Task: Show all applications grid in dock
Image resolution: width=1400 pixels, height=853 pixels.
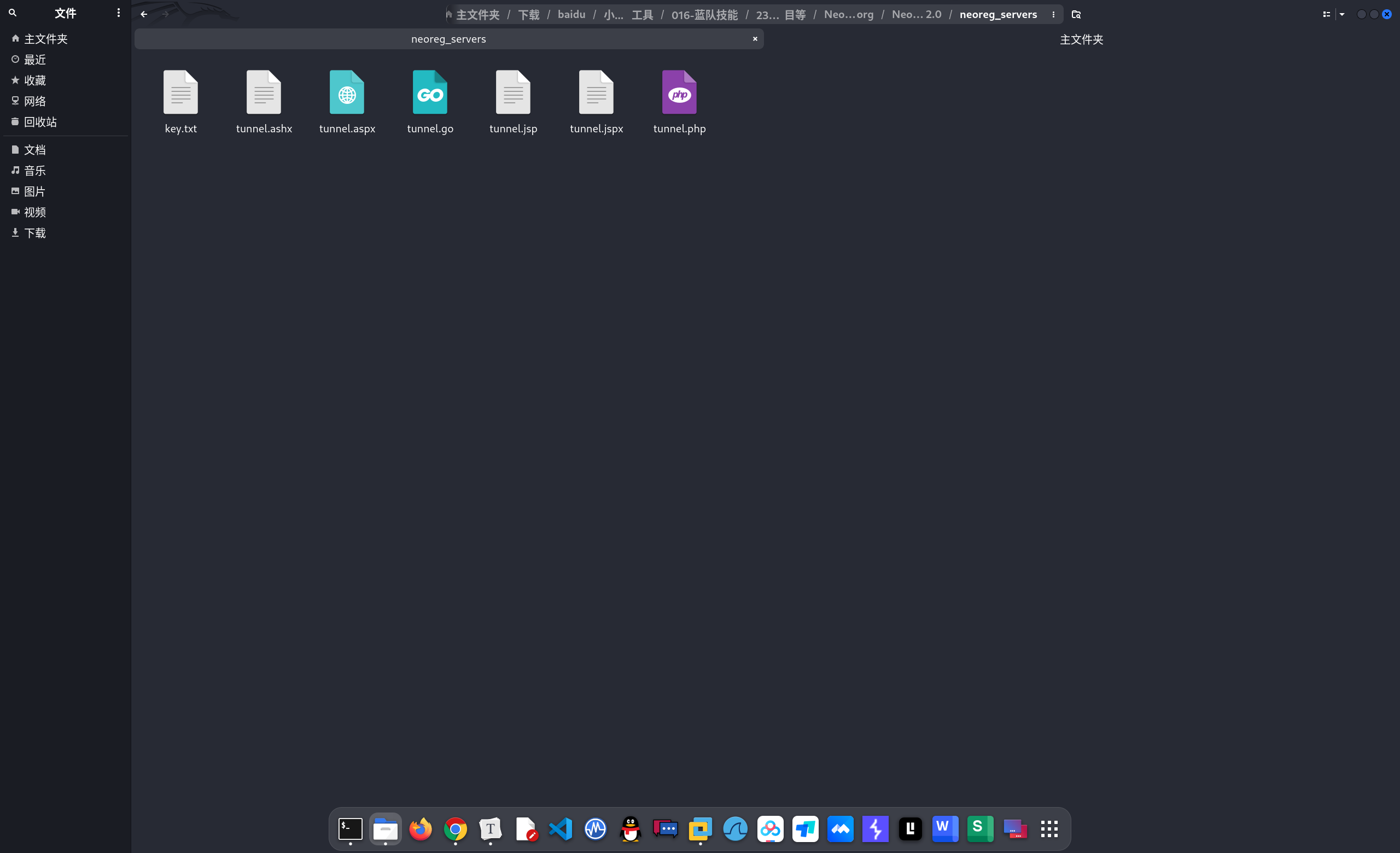Action: tap(1049, 829)
